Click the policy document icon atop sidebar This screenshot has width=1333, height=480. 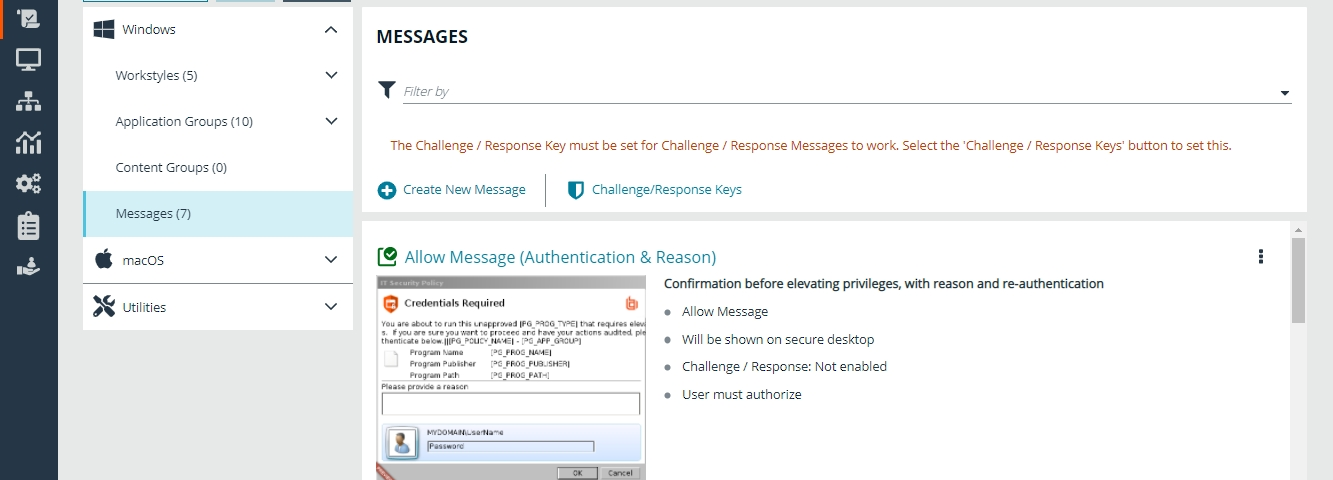[28, 18]
